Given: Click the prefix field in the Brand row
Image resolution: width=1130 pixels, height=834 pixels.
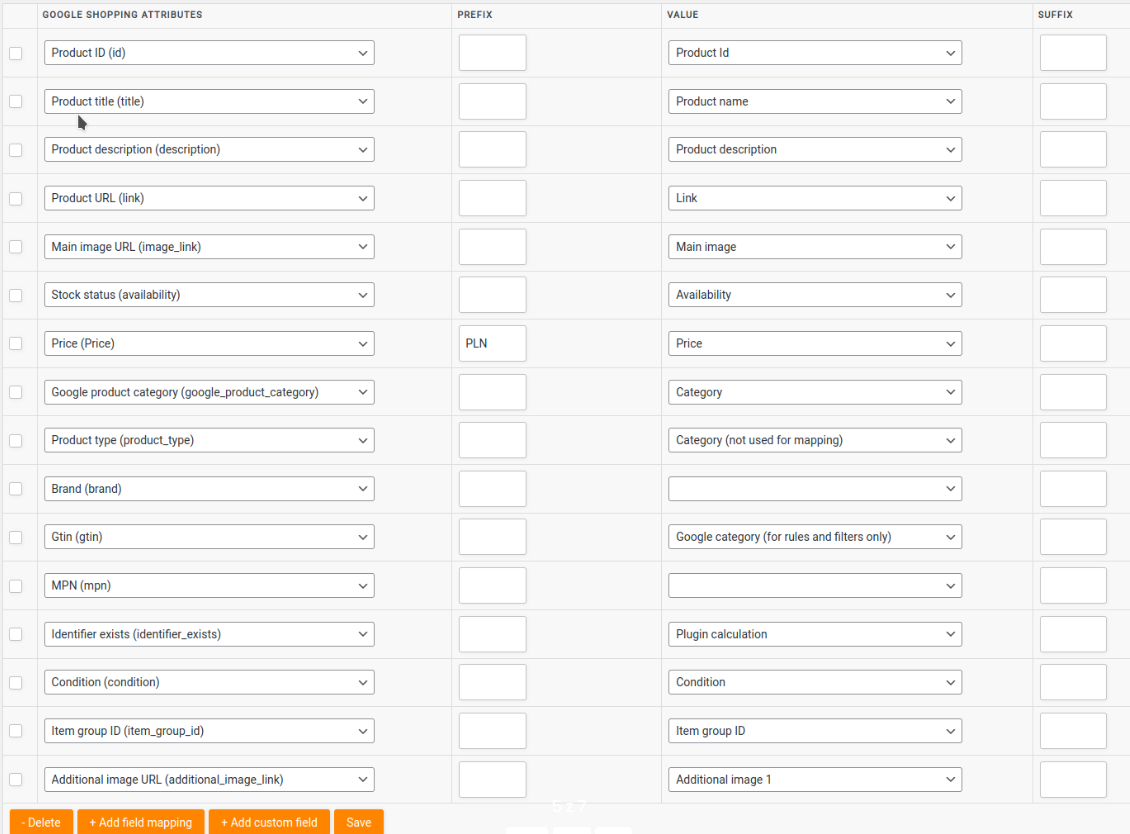Looking at the screenshot, I should pyautogui.click(x=492, y=489).
